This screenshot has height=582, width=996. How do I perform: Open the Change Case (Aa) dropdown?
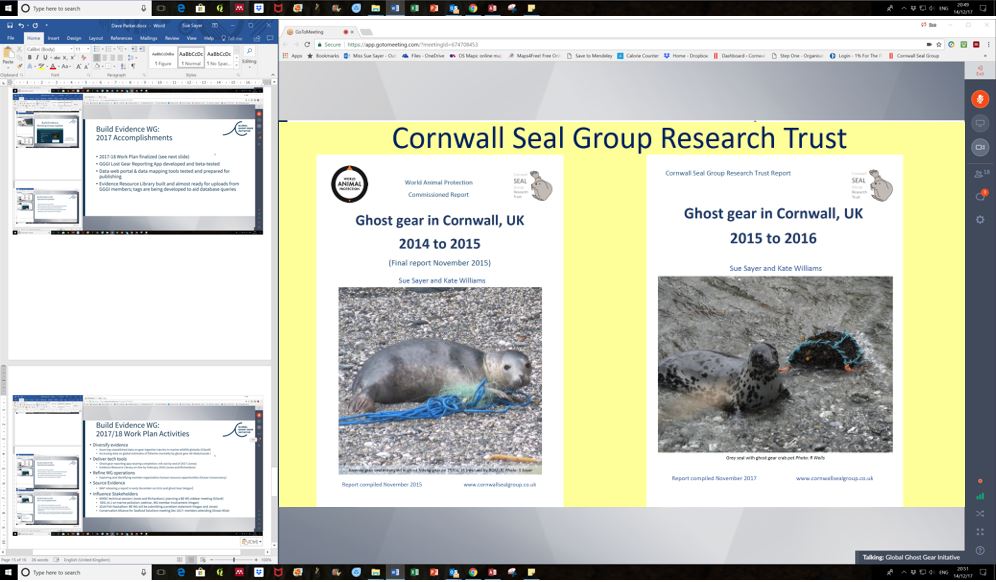point(66,66)
